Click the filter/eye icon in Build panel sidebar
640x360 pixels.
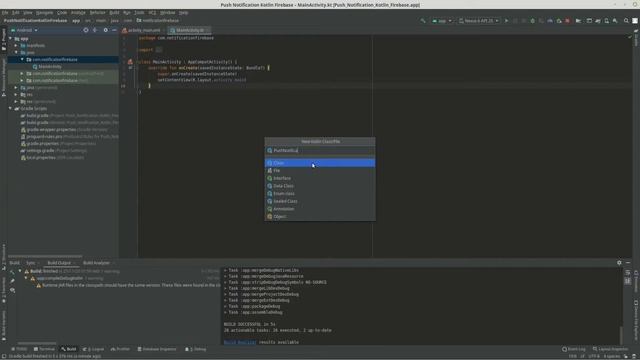coord(13,291)
